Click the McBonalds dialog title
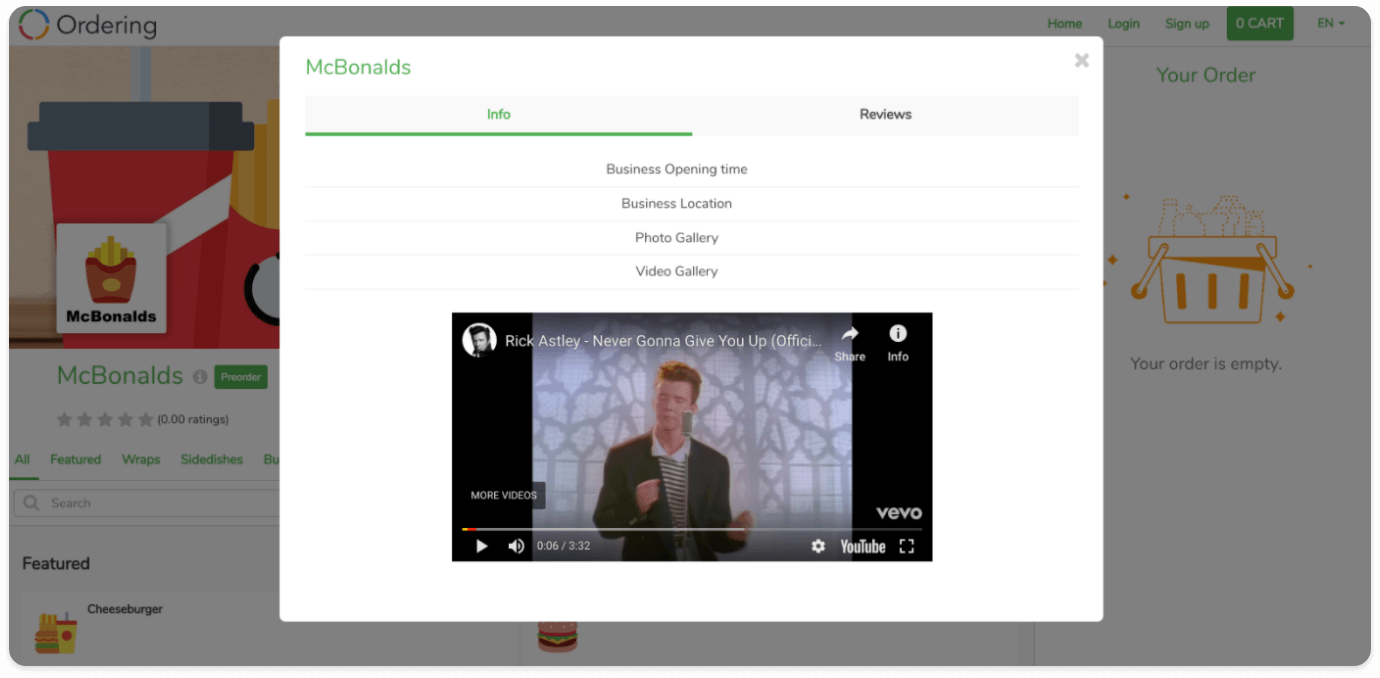Image resolution: width=1380 pixels, height=678 pixels. pos(358,67)
